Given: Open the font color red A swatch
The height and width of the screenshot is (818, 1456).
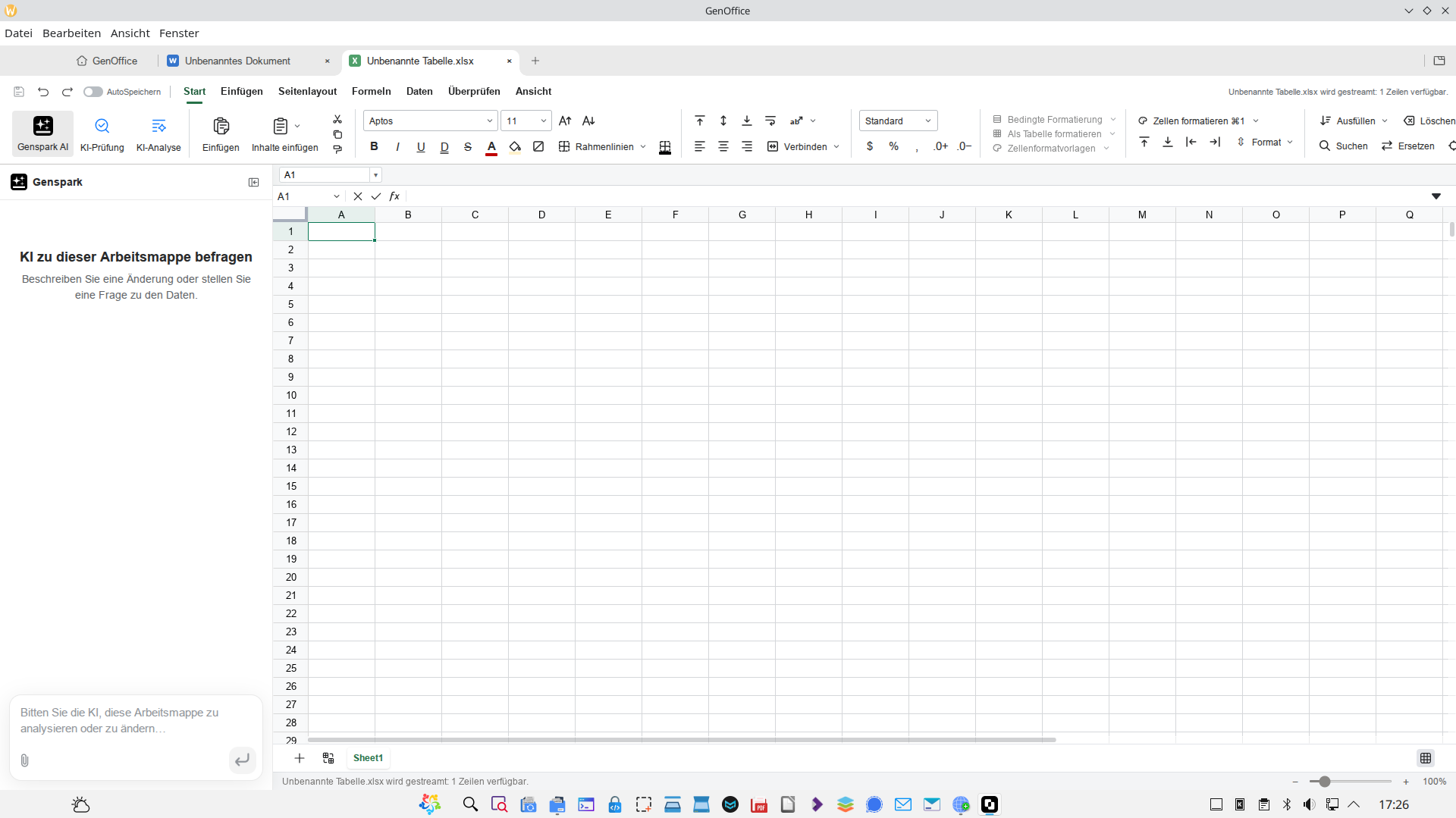Looking at the screenshot, I should 491,146.
